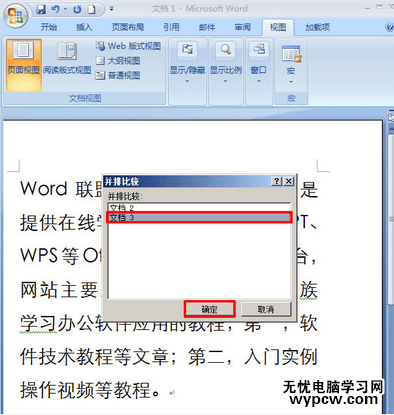Close the 并排比较 dialog
This screenshot has height=415, width=394.
289,181
